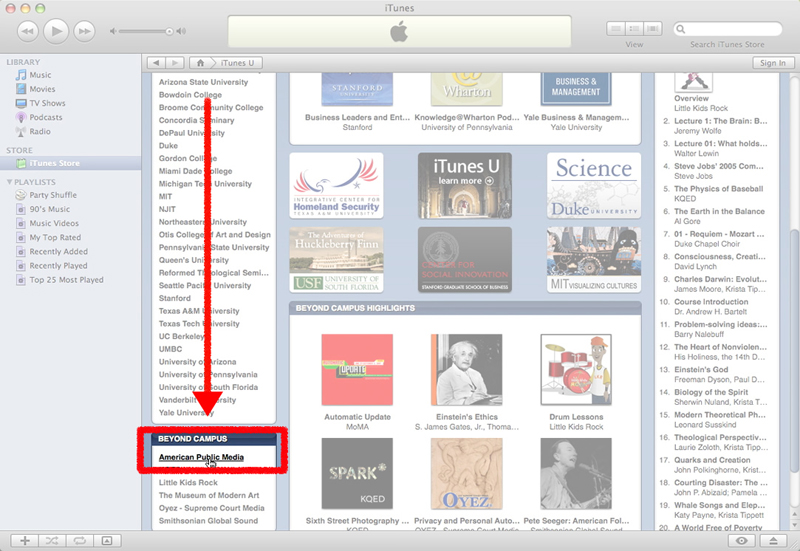Click the iTunes U breadcrumb
Image resolution: width=800 pixels, height=551 pixels.
pos(237,63)
